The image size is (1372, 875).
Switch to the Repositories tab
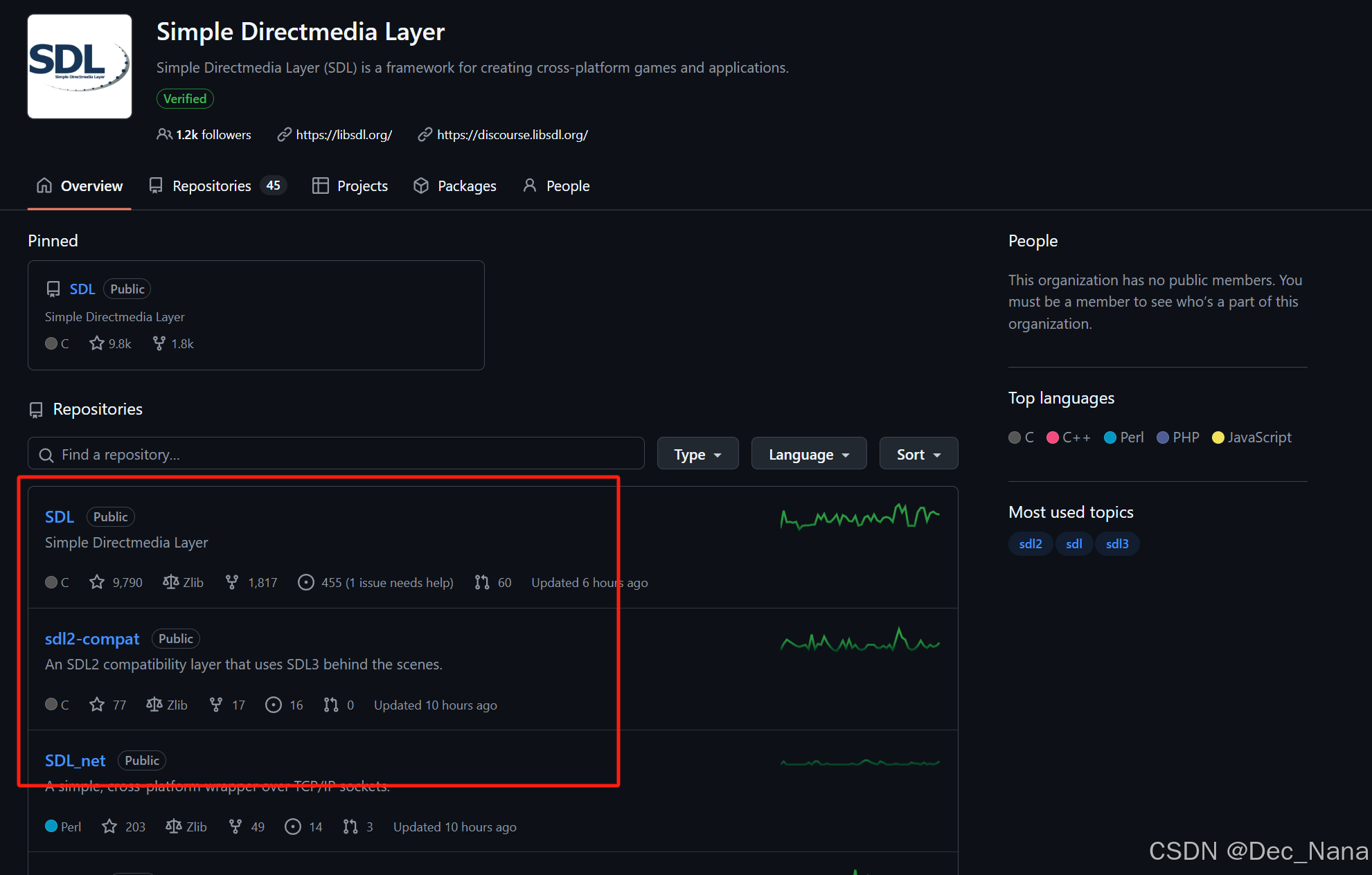coord(211,186)
